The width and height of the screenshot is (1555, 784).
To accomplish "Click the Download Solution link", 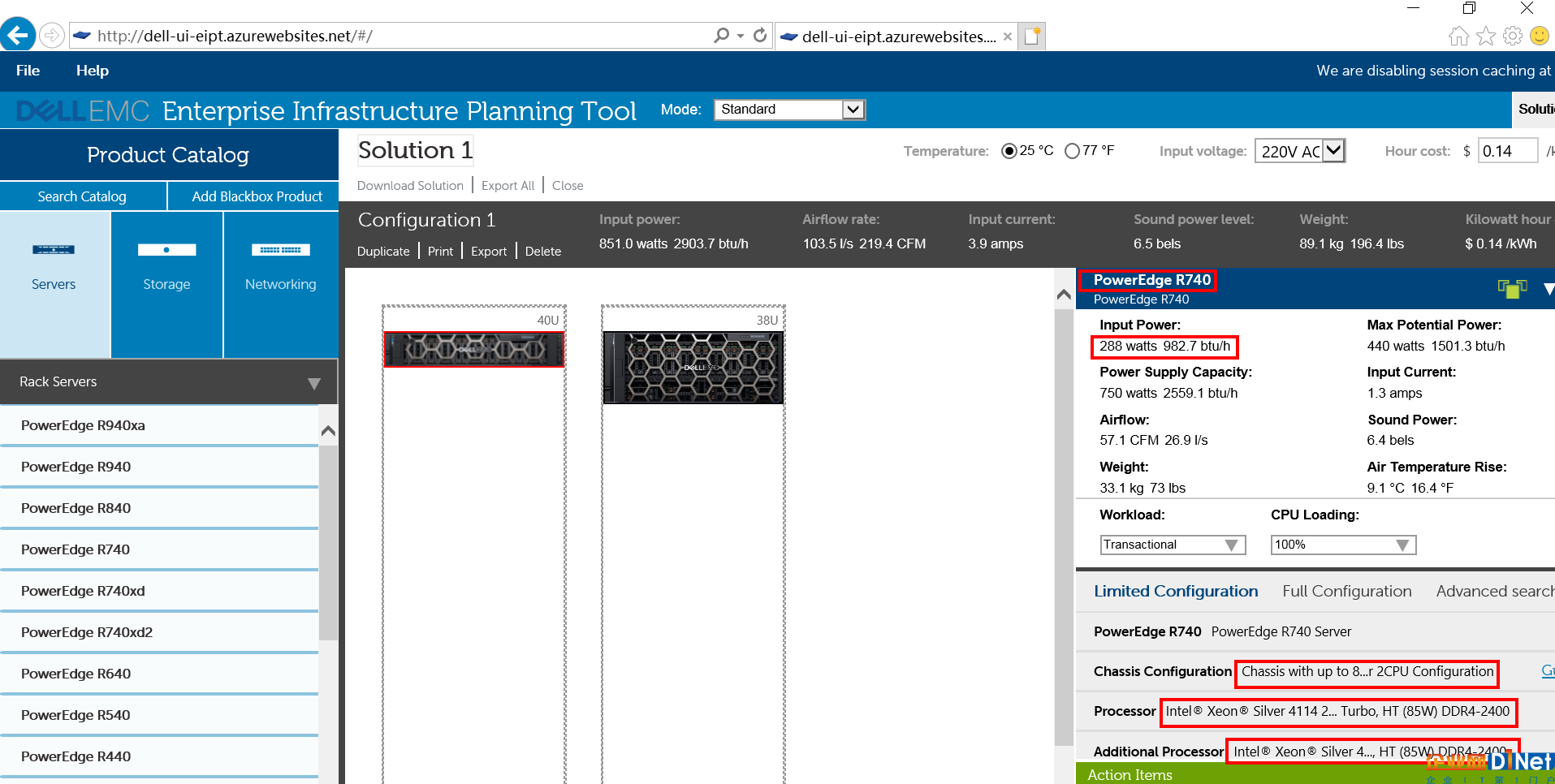I will [410, 185].
